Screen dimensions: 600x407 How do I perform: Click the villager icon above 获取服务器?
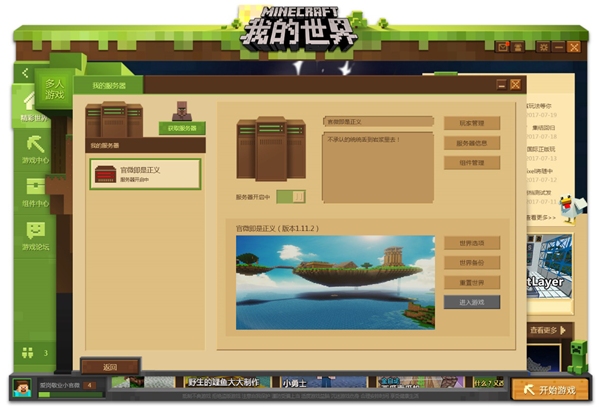(182, 109)
